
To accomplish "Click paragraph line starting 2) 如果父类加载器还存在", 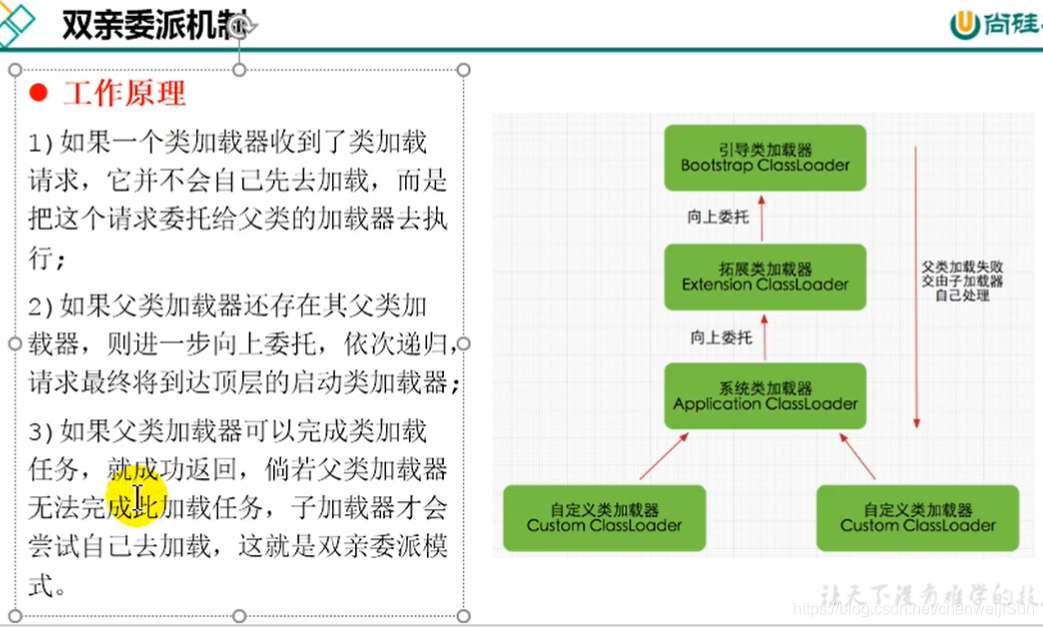I will (x=227, y=306).
